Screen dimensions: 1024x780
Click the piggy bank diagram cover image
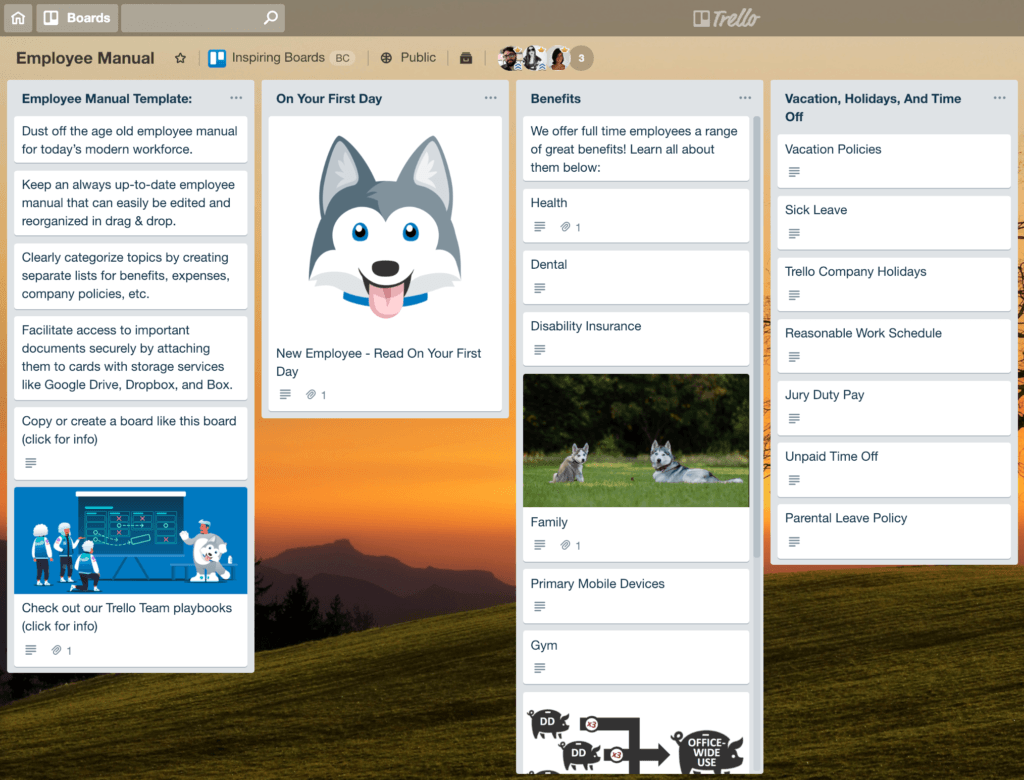point(636,734)
